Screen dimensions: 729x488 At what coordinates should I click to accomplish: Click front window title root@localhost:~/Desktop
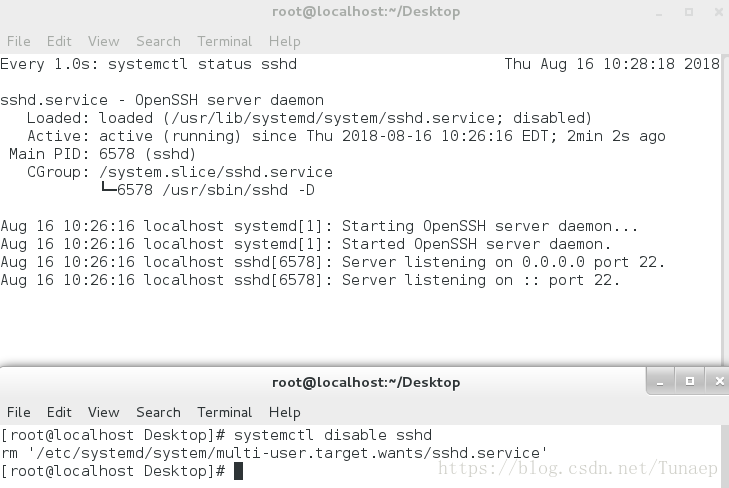(366, 382)
